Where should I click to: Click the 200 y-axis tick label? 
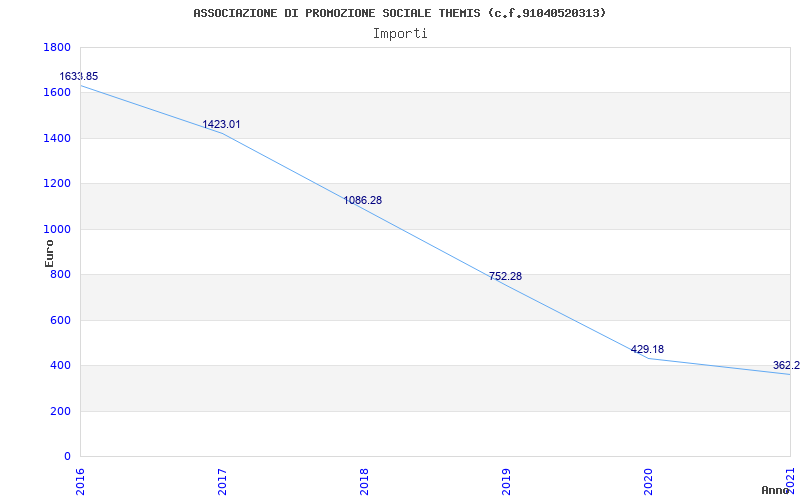pos(61,411)
